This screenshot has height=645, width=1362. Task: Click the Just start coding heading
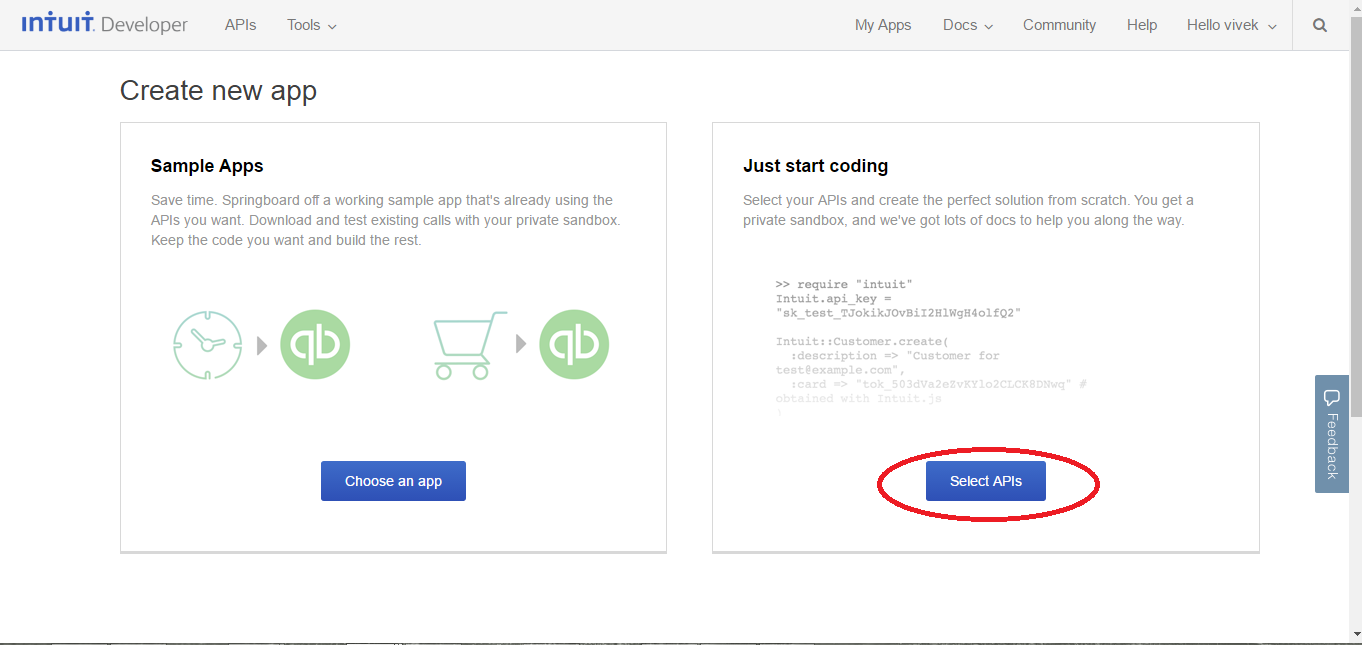coord(816,166)
